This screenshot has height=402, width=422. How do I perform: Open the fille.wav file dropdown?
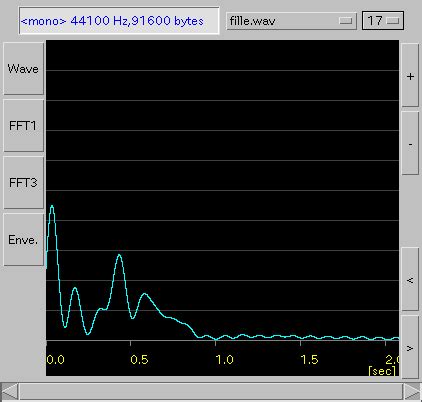click(291, 21)
